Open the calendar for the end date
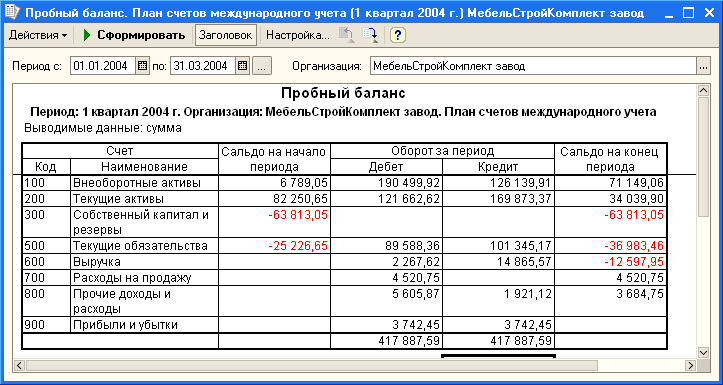This screenshot has width=723, height=385. click(x=243, y=66)
